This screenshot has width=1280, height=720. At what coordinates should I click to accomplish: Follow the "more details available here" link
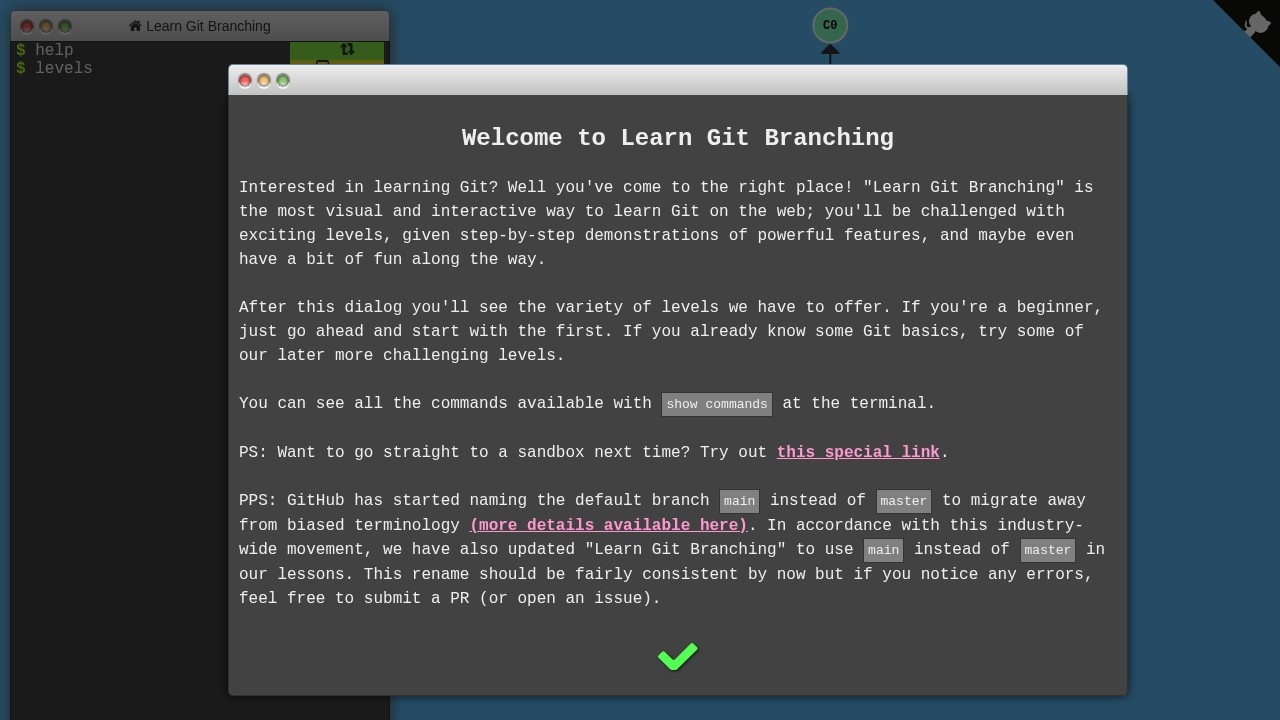608,525
